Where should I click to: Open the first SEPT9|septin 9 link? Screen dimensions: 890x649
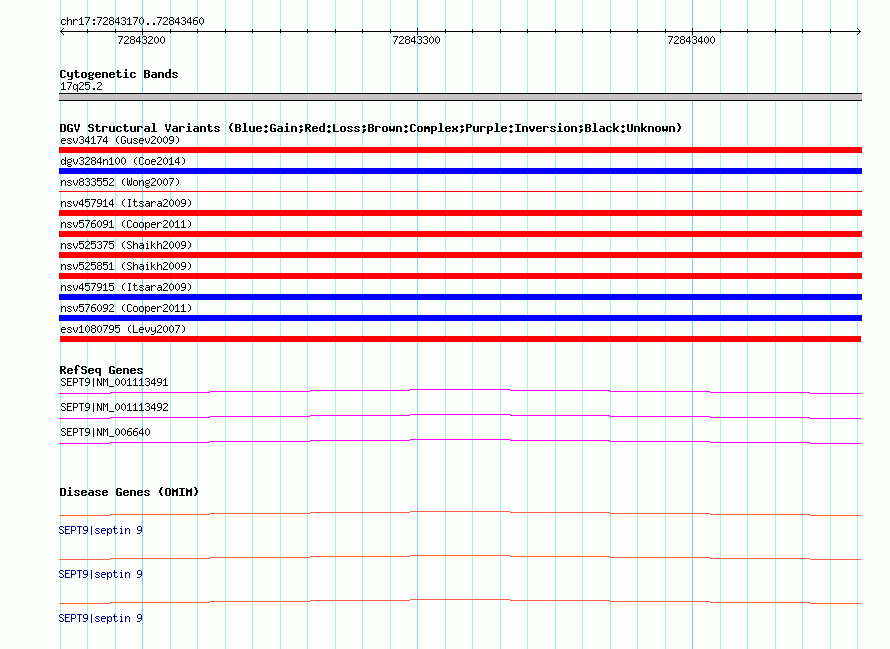pos(100,530)
